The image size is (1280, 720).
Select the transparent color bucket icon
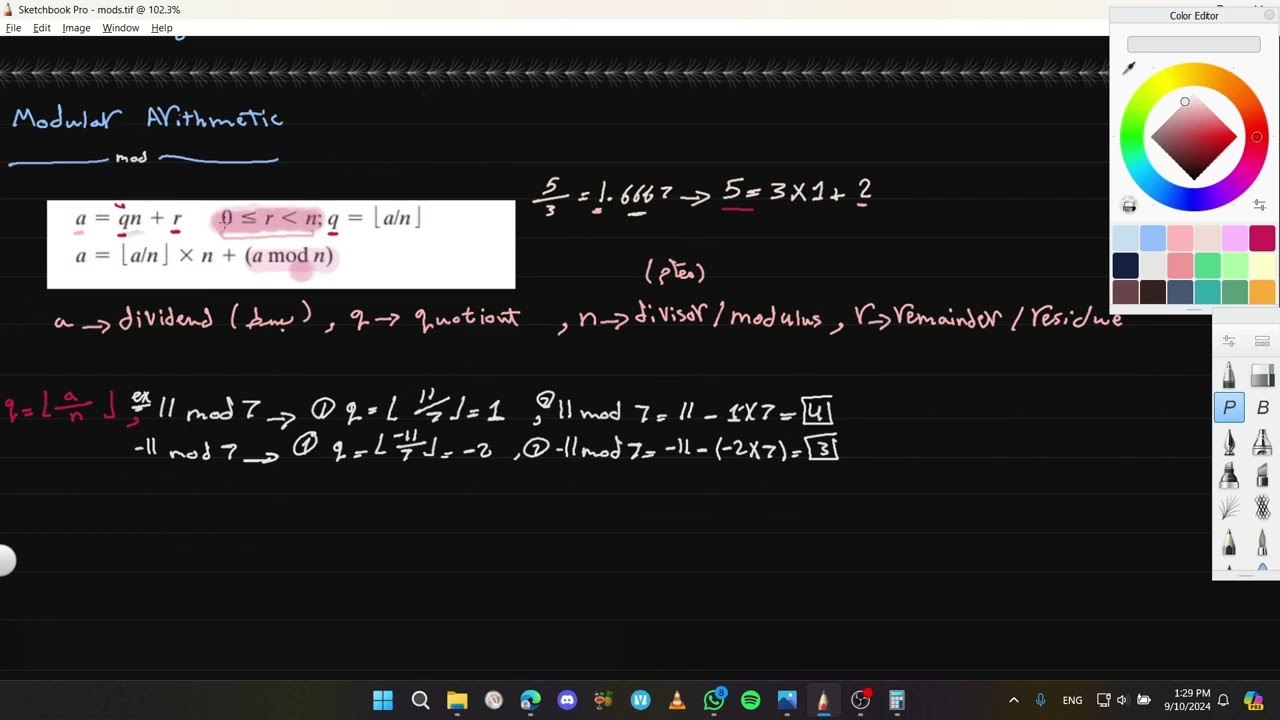pyautogui.click(x=1129, y=205)
